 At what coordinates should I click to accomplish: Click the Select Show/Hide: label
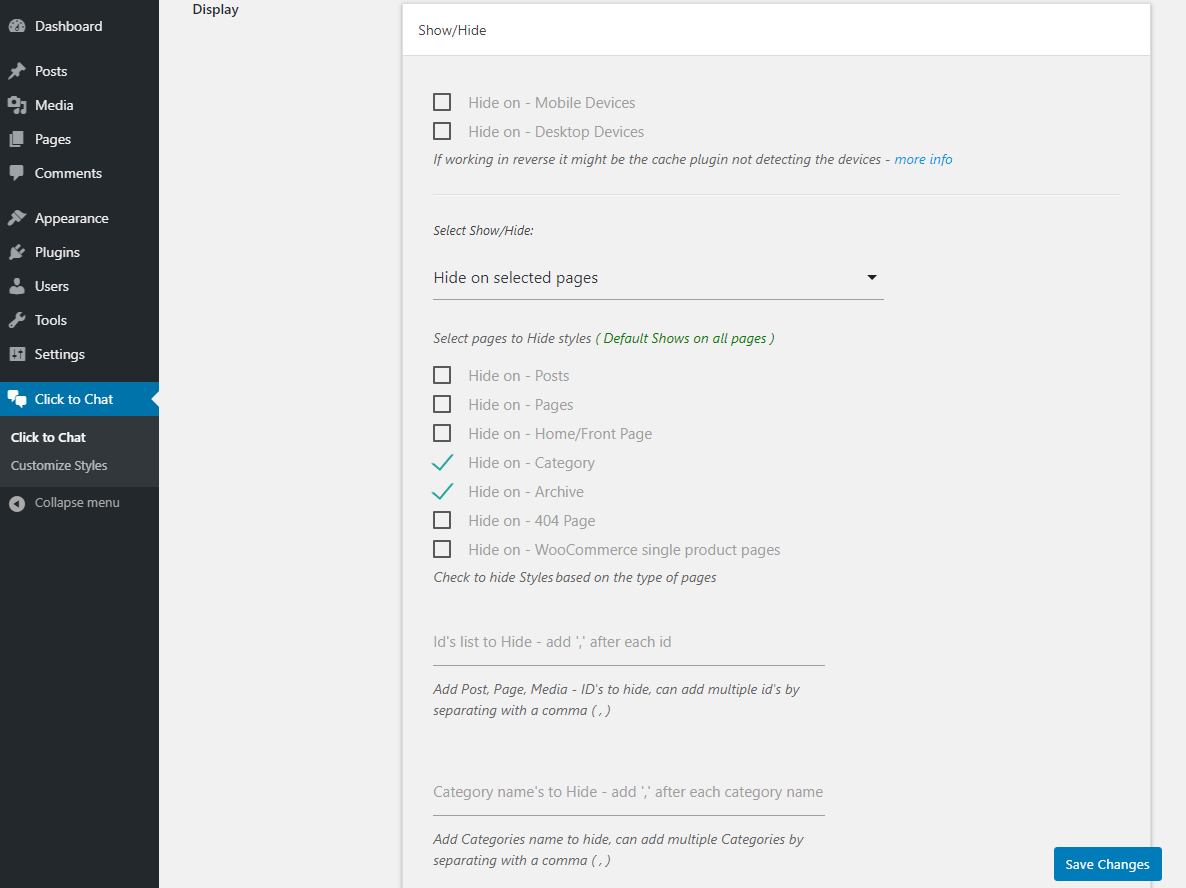483,231
